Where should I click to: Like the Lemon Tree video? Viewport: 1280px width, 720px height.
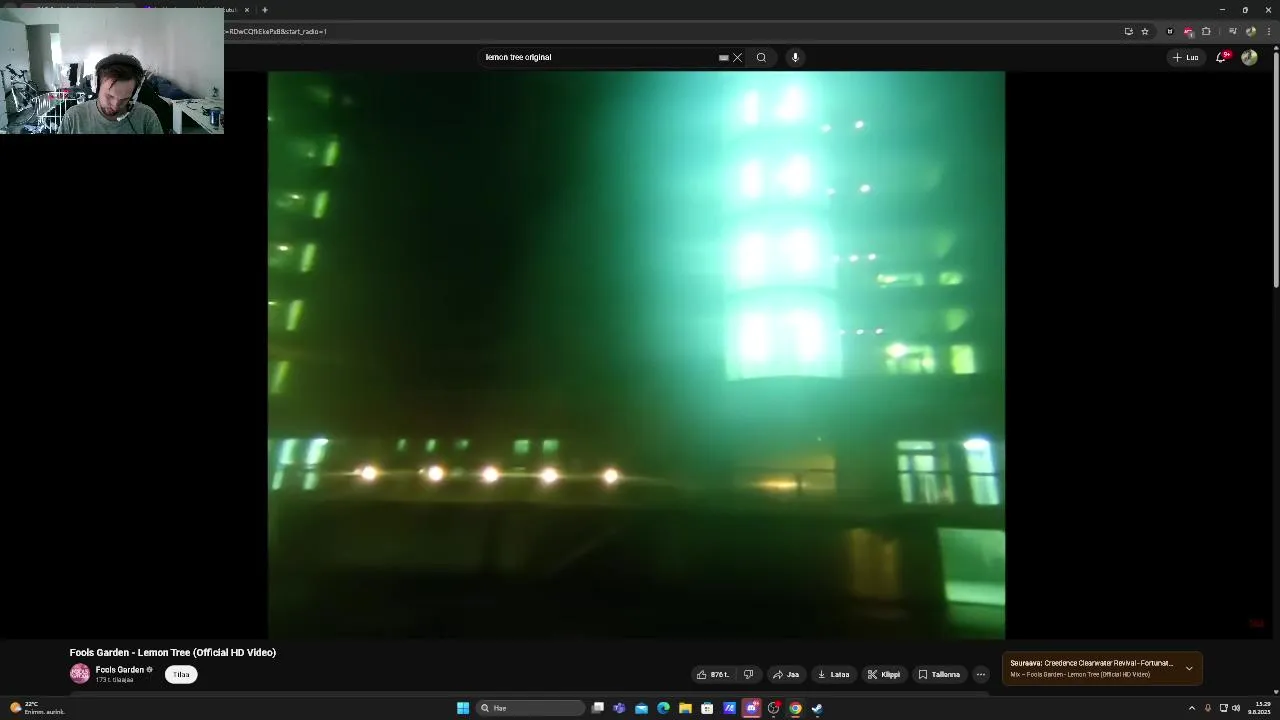(712, 675)
